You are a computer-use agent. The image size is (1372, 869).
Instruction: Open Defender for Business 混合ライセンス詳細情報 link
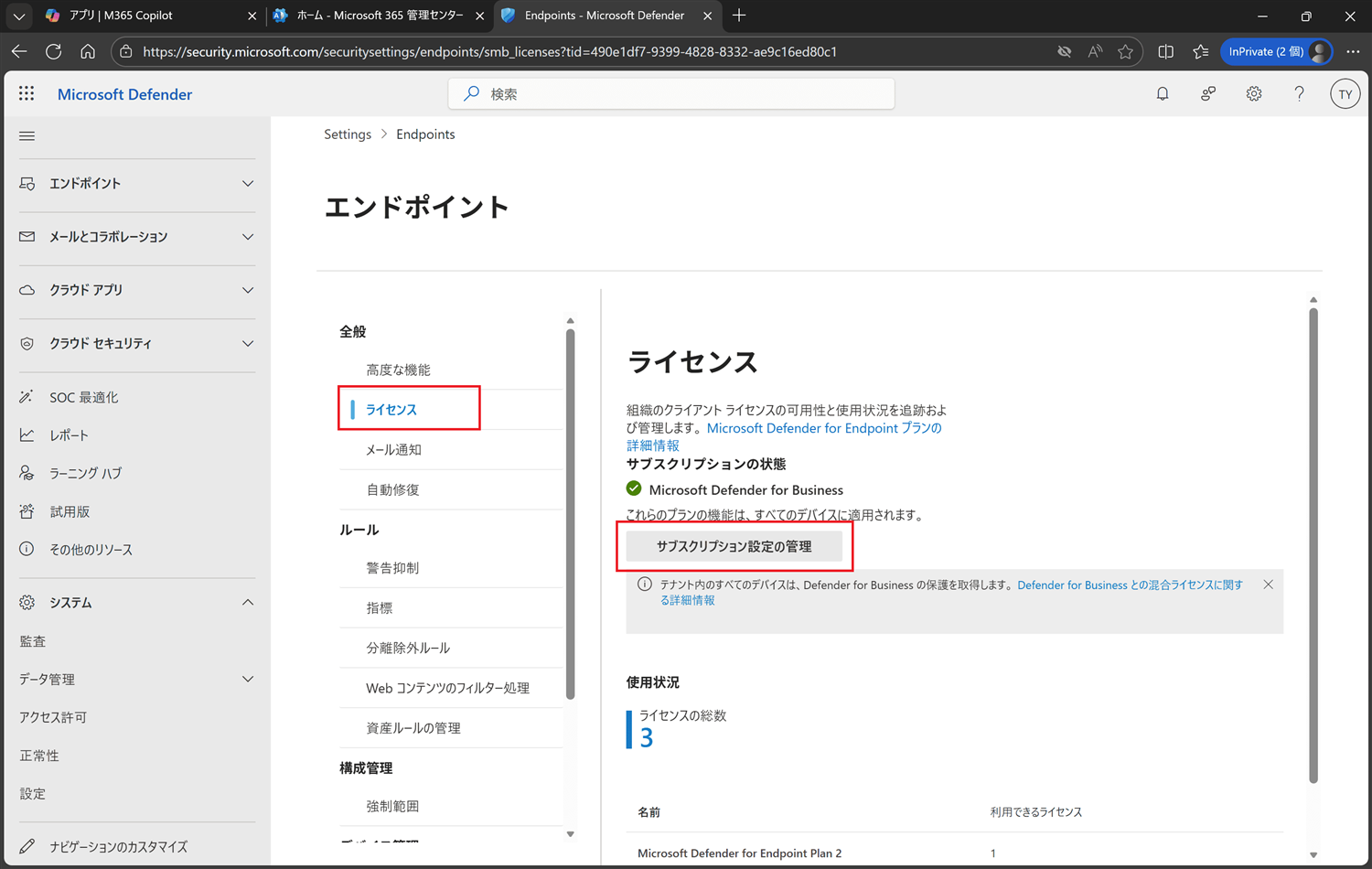[x=951, y=593]
